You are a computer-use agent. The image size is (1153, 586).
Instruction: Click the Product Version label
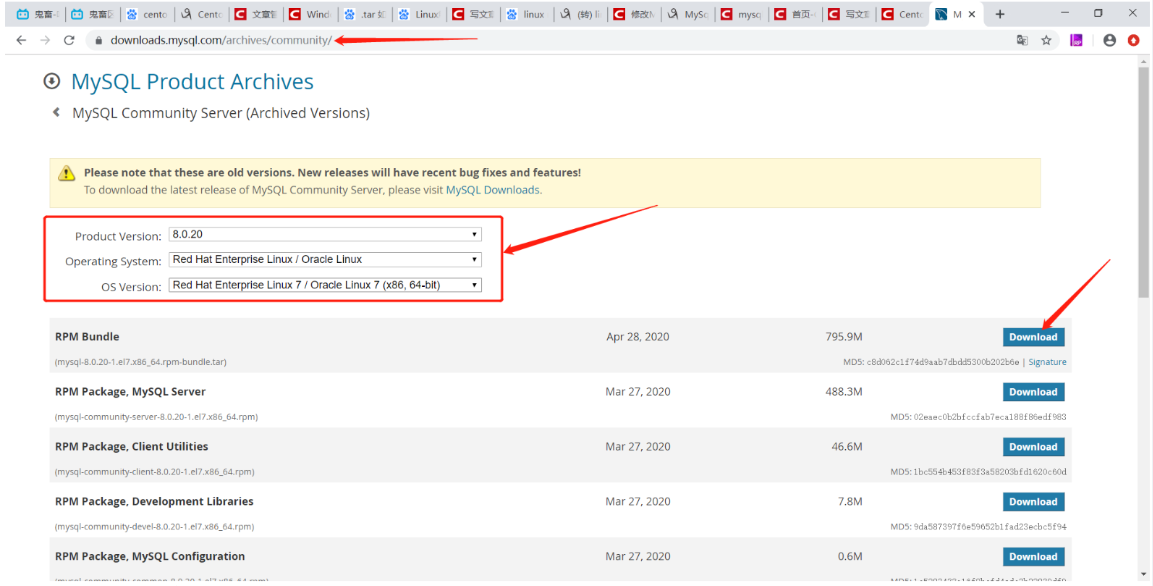tap(118, 236)
